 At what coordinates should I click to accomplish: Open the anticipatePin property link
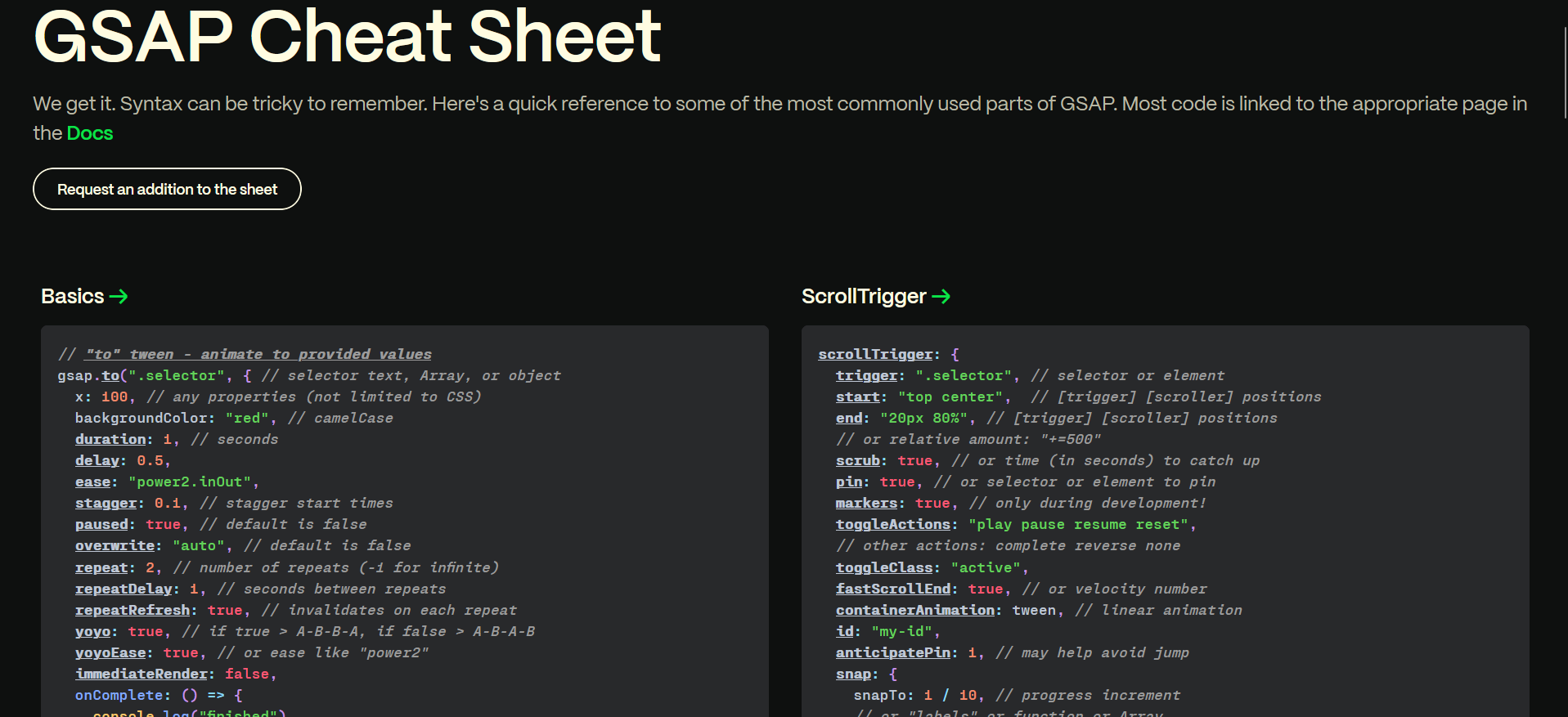(x=893, y=652)
